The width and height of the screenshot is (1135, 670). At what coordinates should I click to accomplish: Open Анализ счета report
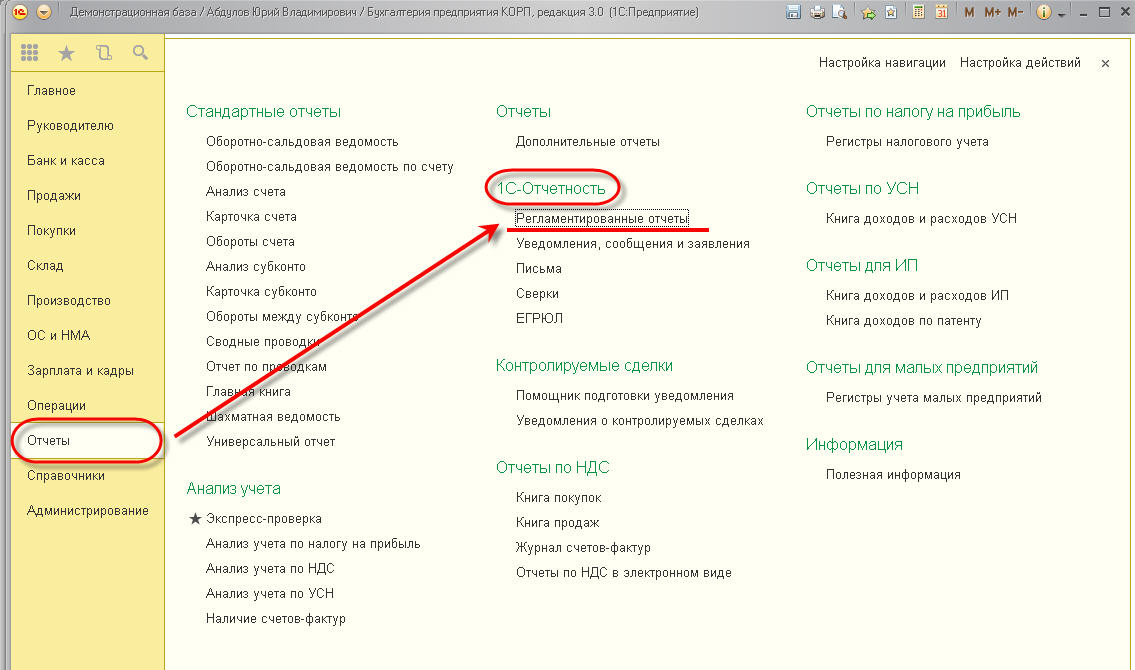coord(245,192)
